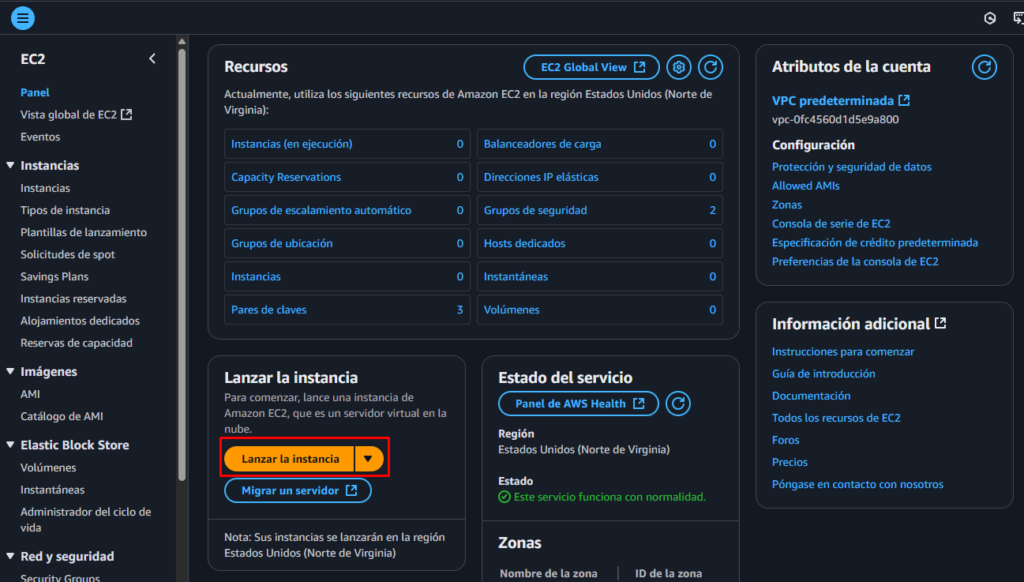Open Panel de AWS Health
The height and width of the screenshot is (582, 1024).
tap(579, 404)
